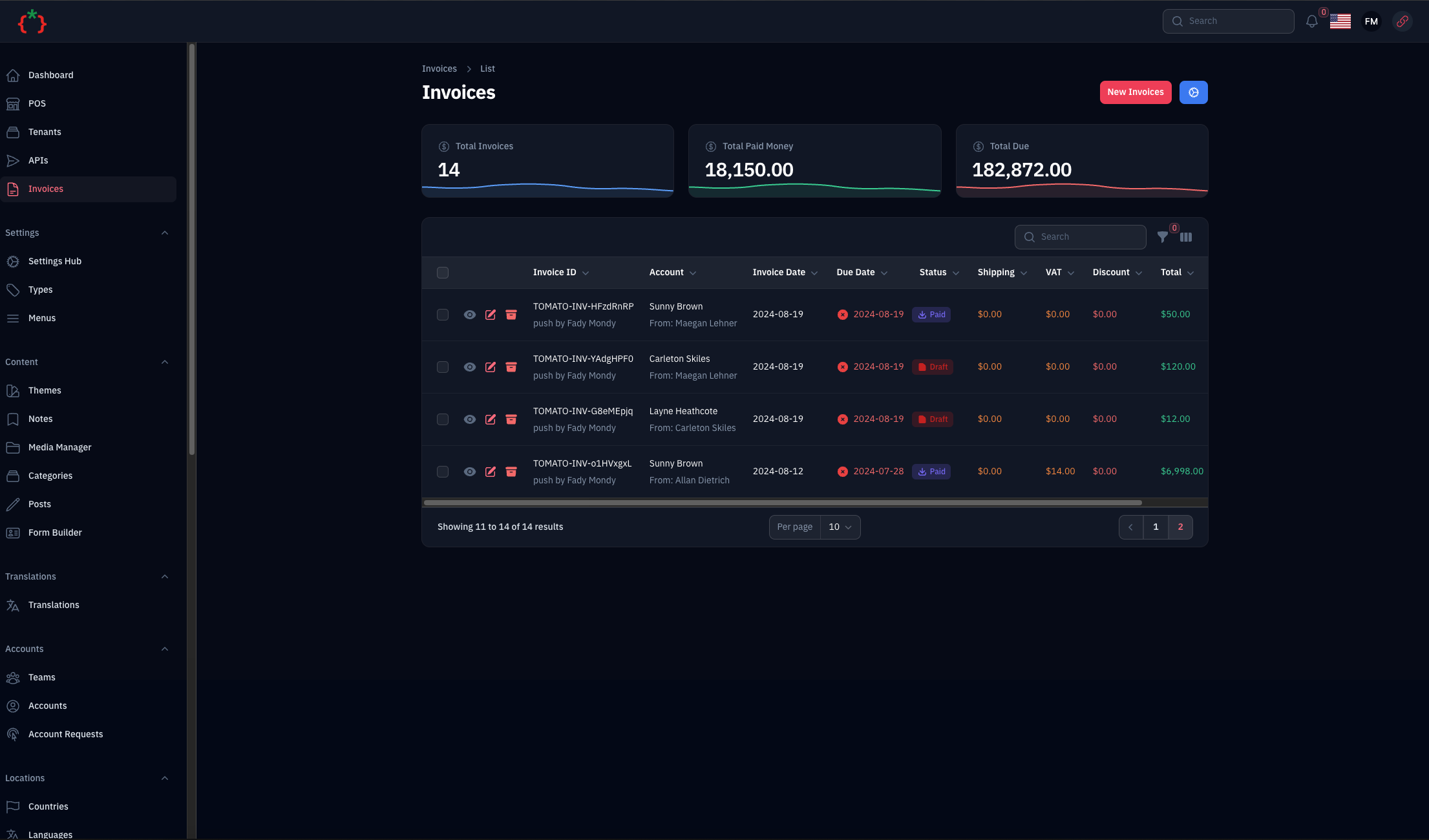Open the Per page 10 dropdown

[x=840, y=527]
